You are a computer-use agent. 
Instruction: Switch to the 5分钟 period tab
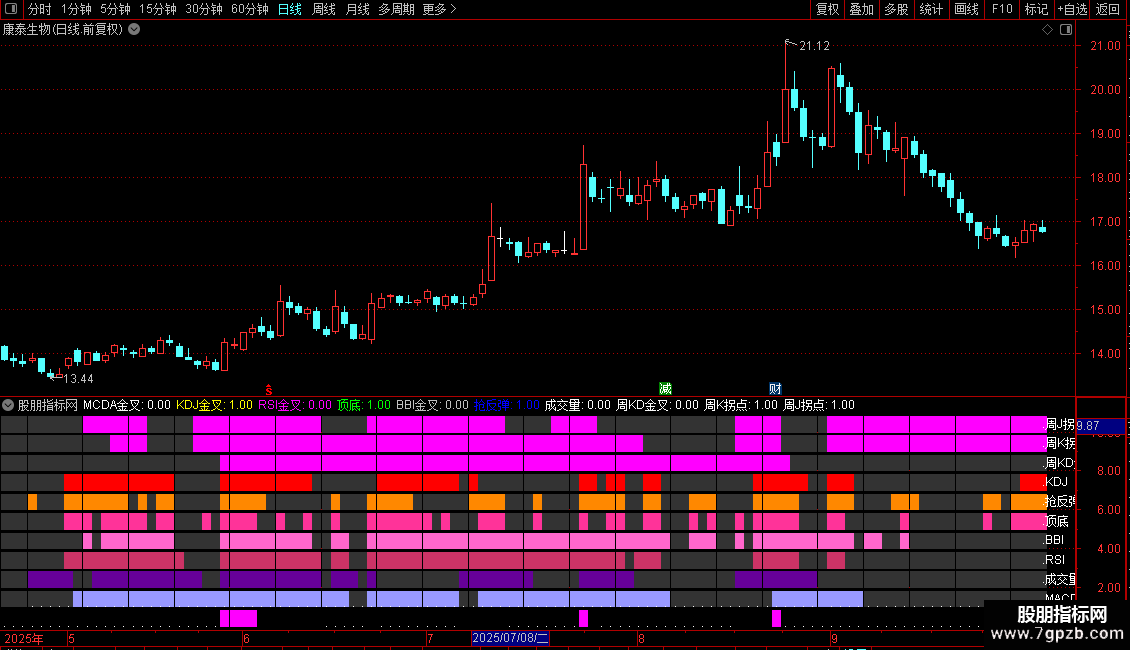(x=115, y=9)
